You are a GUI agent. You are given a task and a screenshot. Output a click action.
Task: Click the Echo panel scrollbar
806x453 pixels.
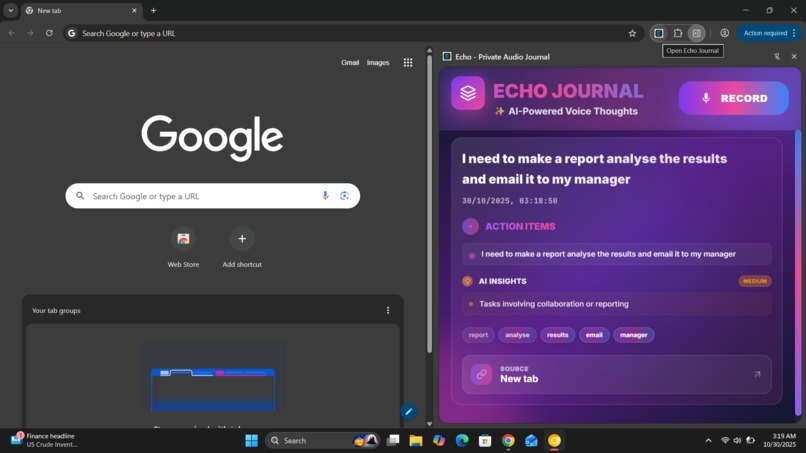pyautogui.click(x=798, y=273)
